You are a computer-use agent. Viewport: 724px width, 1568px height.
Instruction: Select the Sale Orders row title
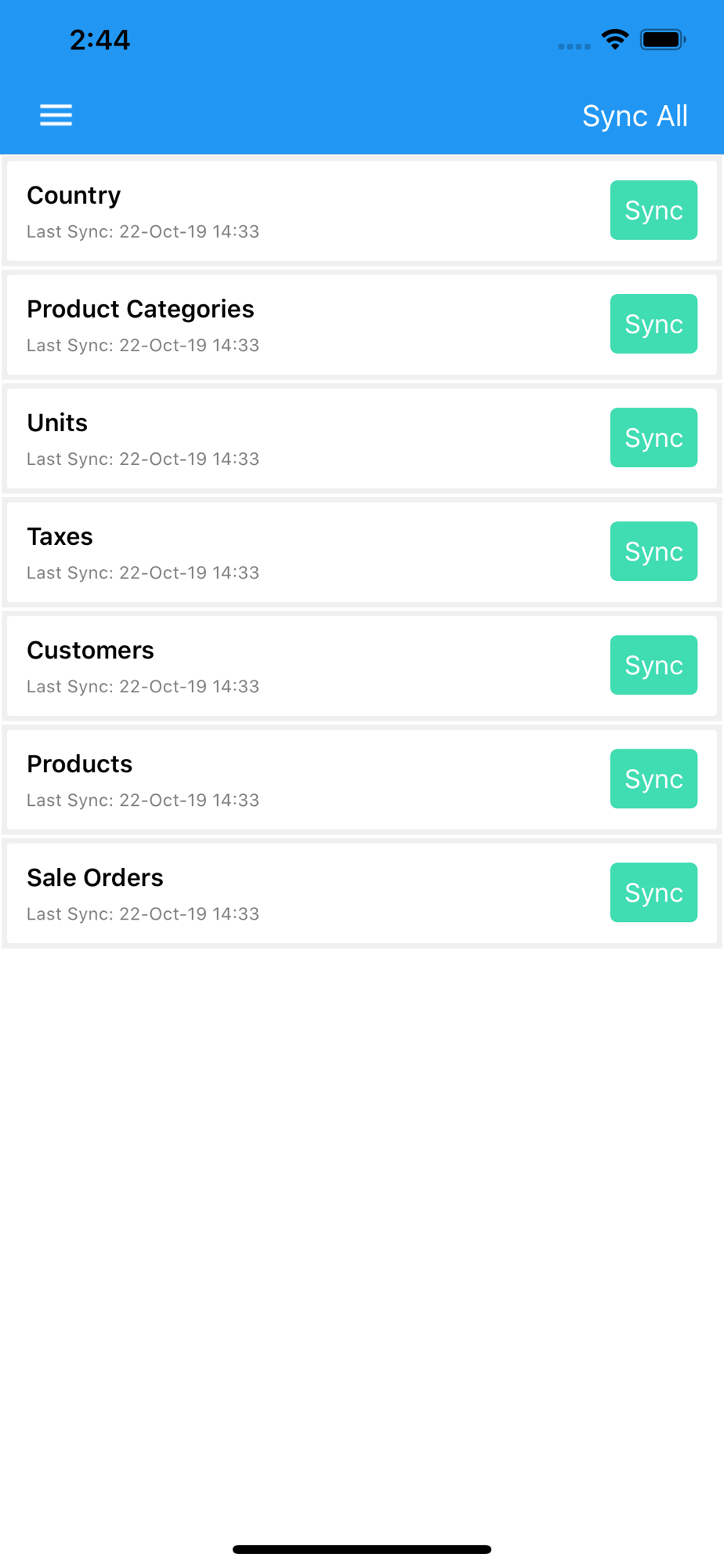click(x=95, y=877)
